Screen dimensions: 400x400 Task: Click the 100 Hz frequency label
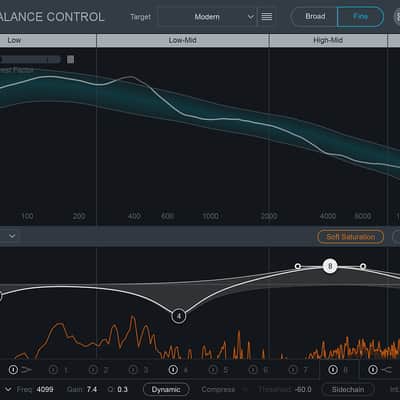27,216
